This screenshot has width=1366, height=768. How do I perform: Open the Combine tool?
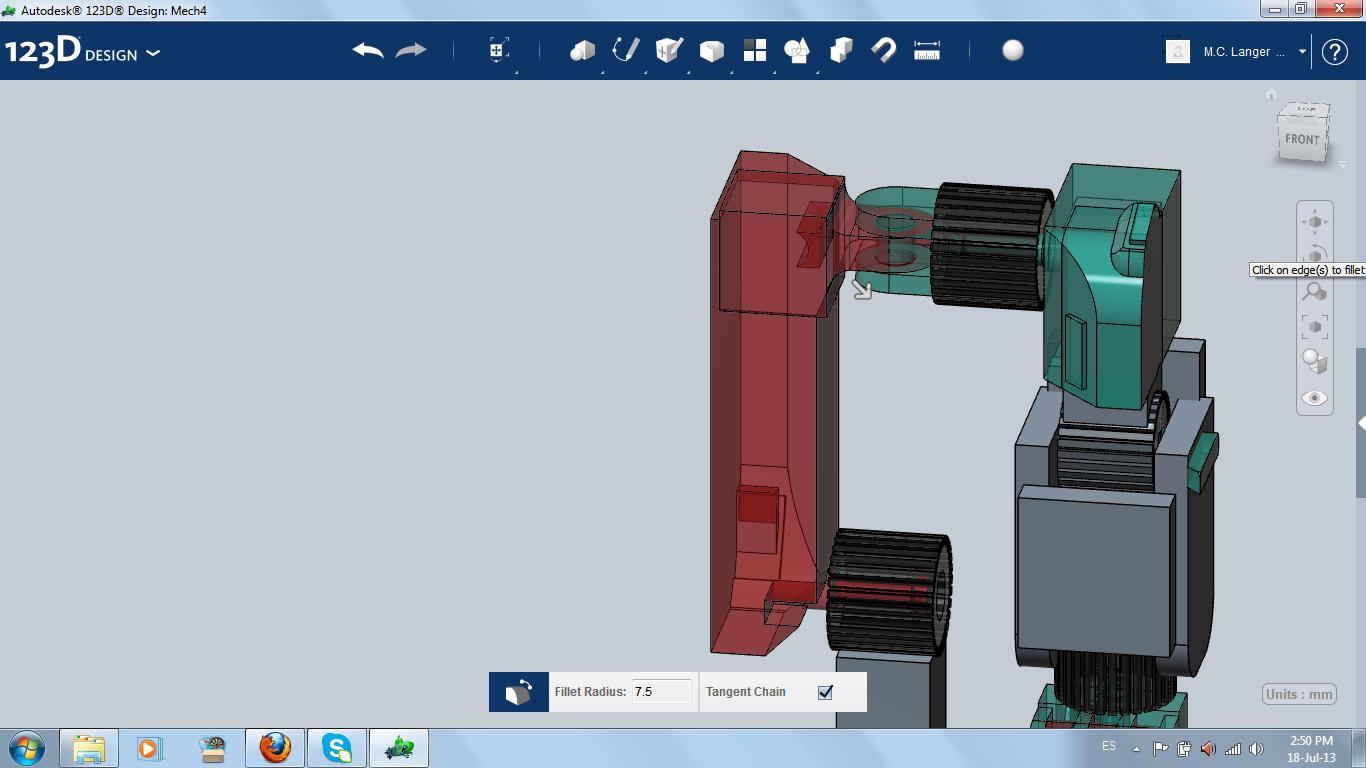841,51
